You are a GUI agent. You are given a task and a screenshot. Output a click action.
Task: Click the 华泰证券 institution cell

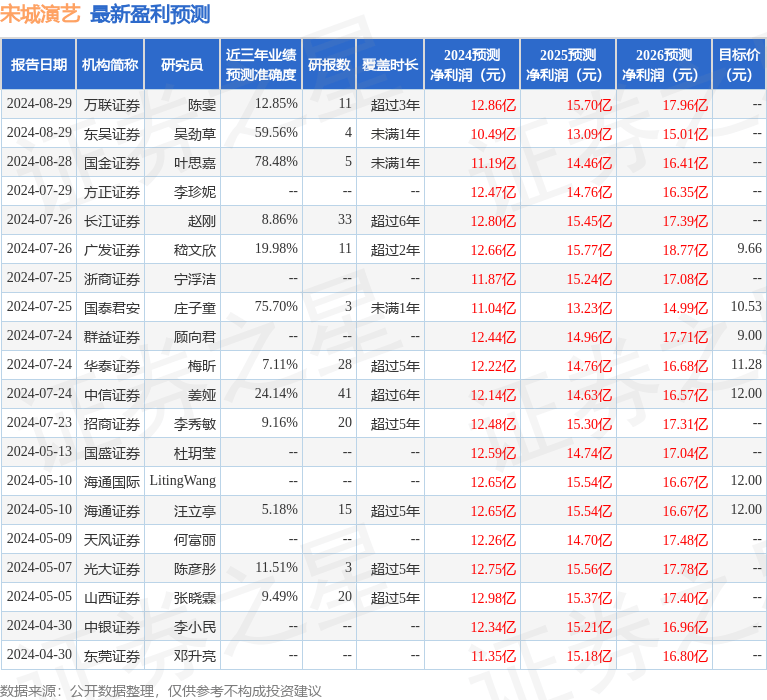click(112, 365)
